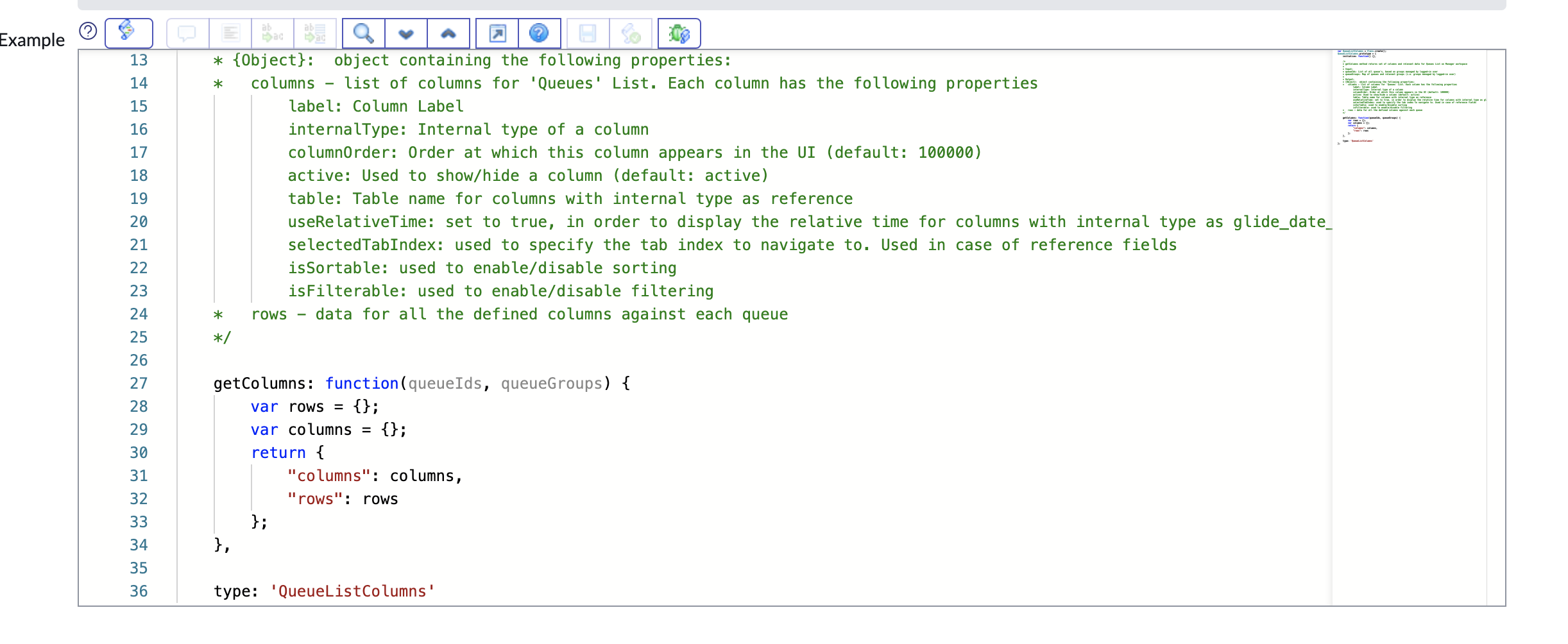Screen dimensions: 1568x644
Task: Click the comment code toolbar icon
Action: pyautogui.click(x=187, y=33)
